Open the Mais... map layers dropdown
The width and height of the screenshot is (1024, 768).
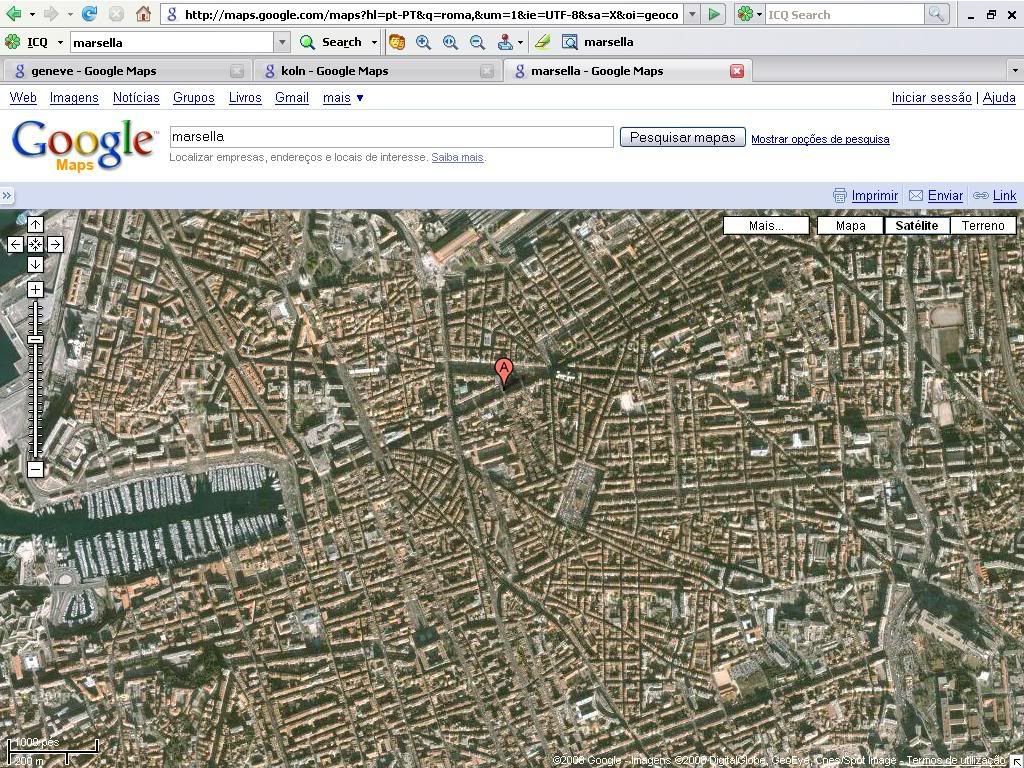pos(766,225)
